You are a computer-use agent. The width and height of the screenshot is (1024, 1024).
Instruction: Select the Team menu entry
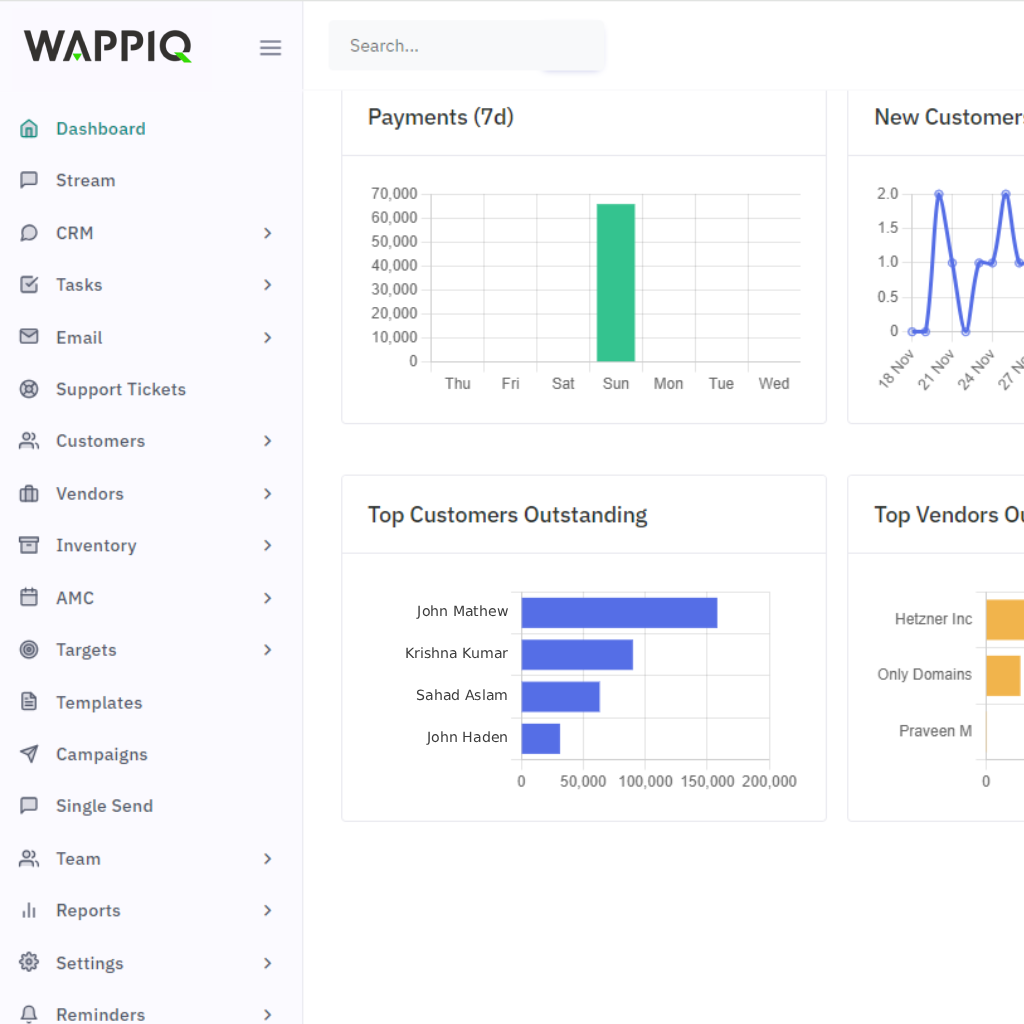tap(78, 859)
